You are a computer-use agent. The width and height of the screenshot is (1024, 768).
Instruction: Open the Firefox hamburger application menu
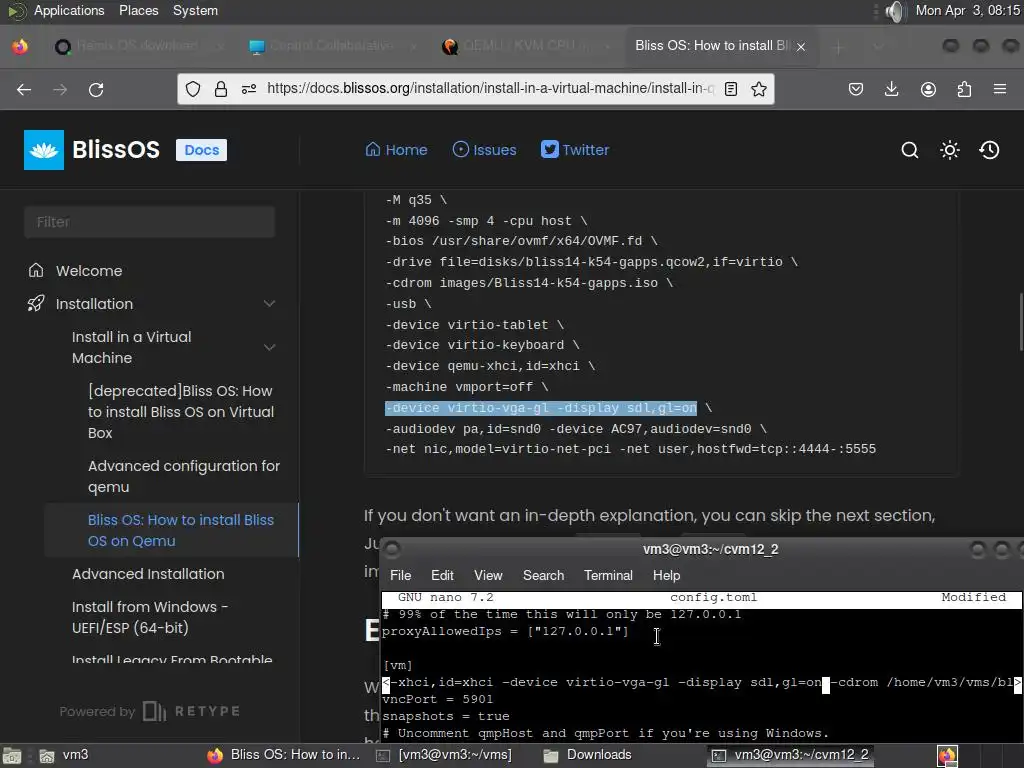tap(1000, 89)
